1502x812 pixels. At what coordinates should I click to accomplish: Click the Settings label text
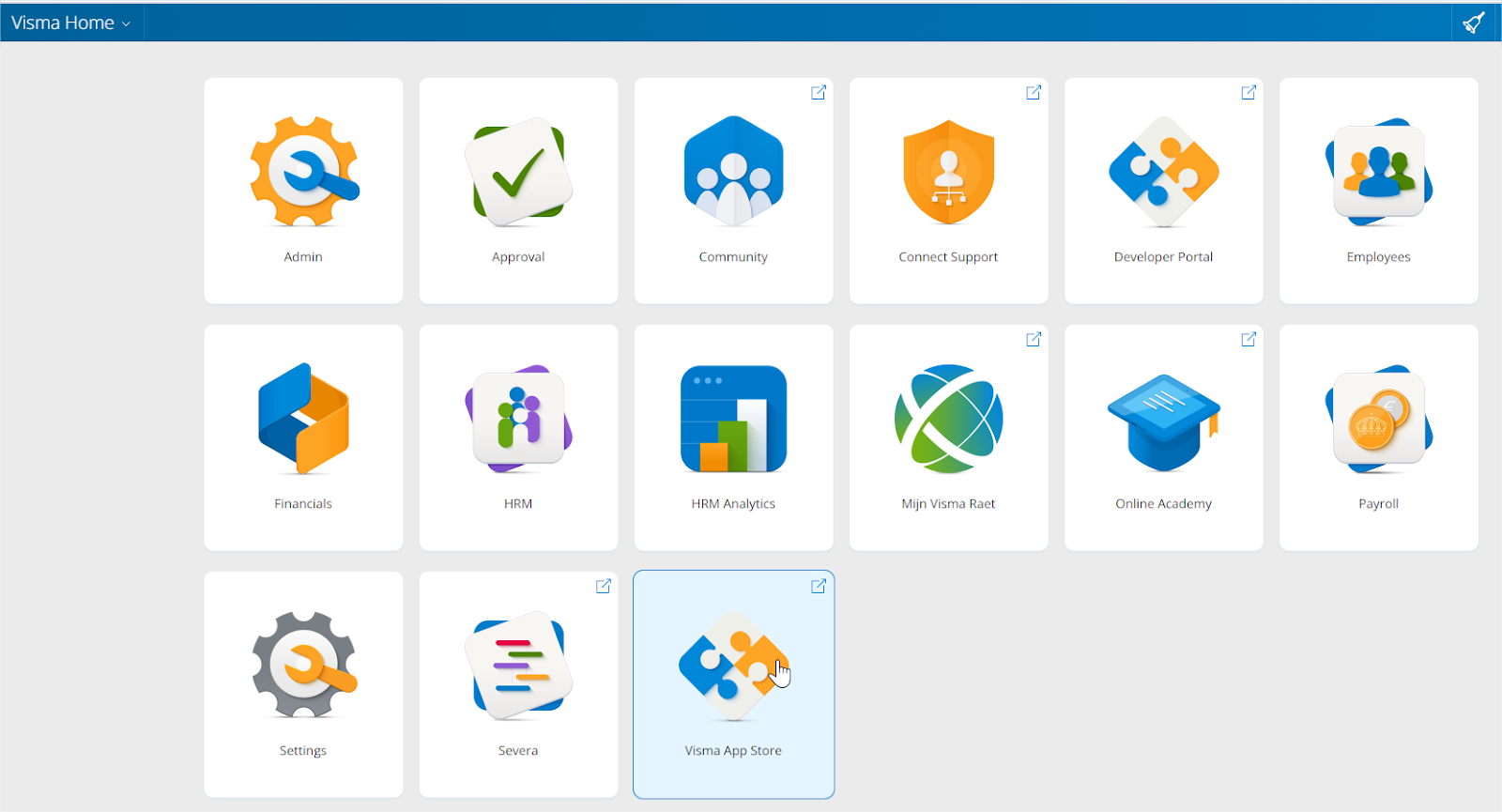(x=303, y=751)
